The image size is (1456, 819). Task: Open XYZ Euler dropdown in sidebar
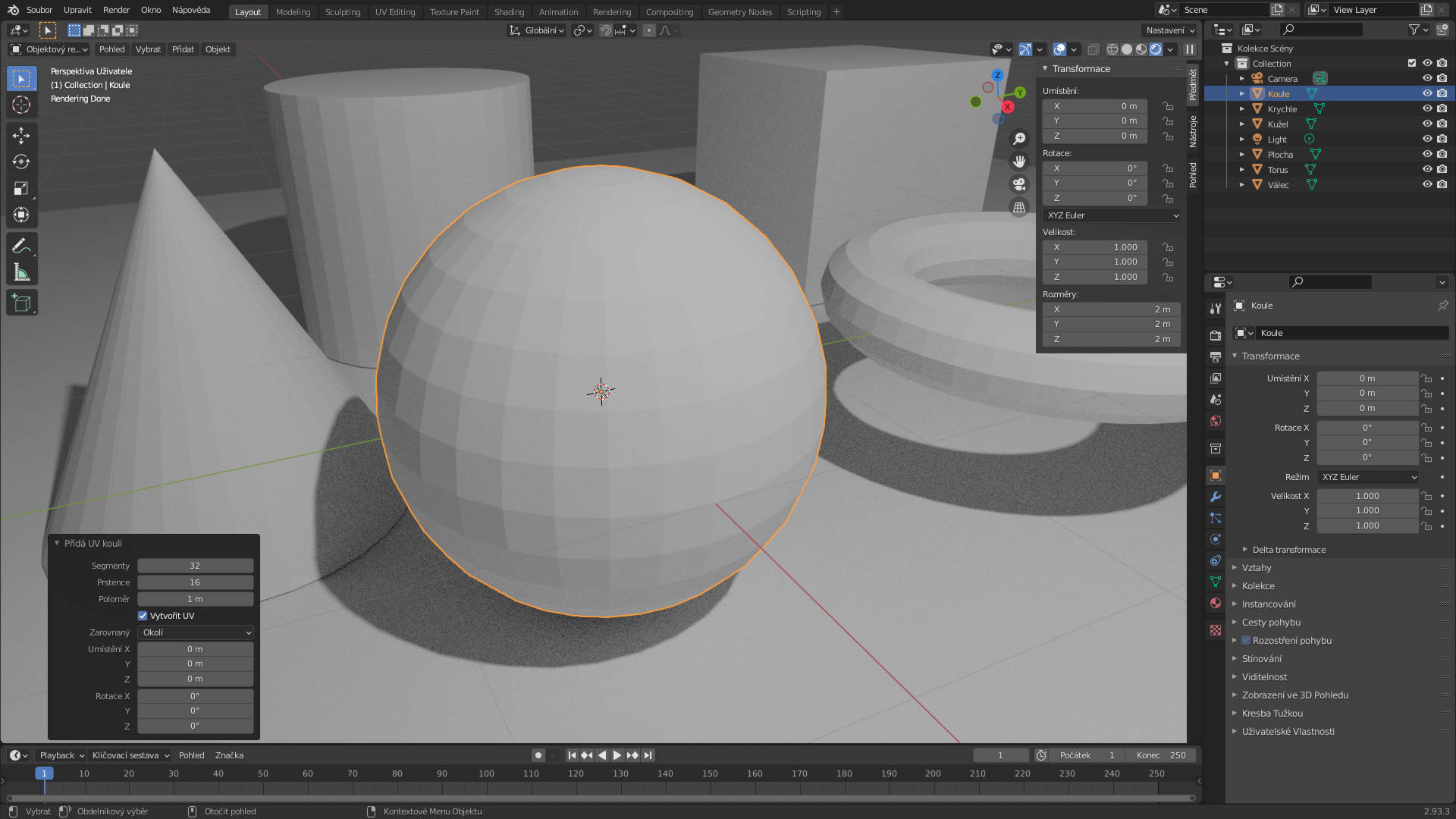[x=1112, y=215]
